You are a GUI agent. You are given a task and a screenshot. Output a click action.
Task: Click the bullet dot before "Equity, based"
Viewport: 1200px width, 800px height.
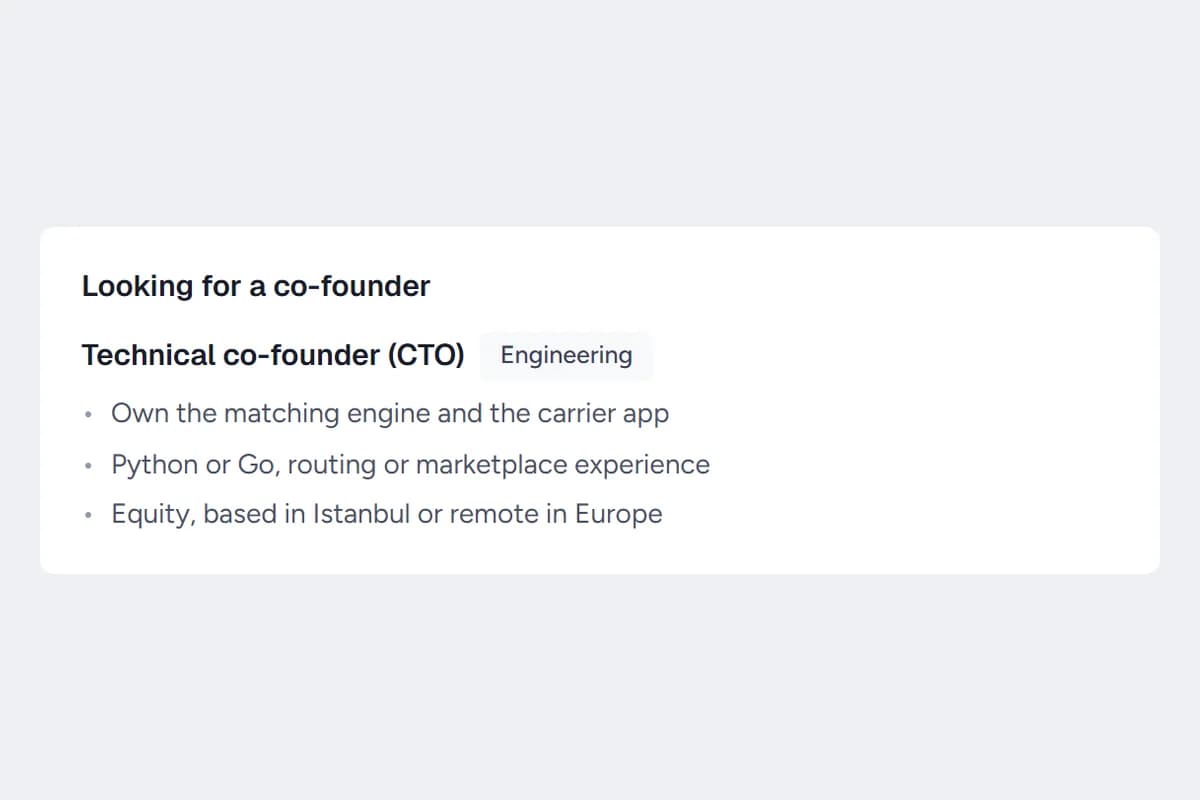click(89, 515)
